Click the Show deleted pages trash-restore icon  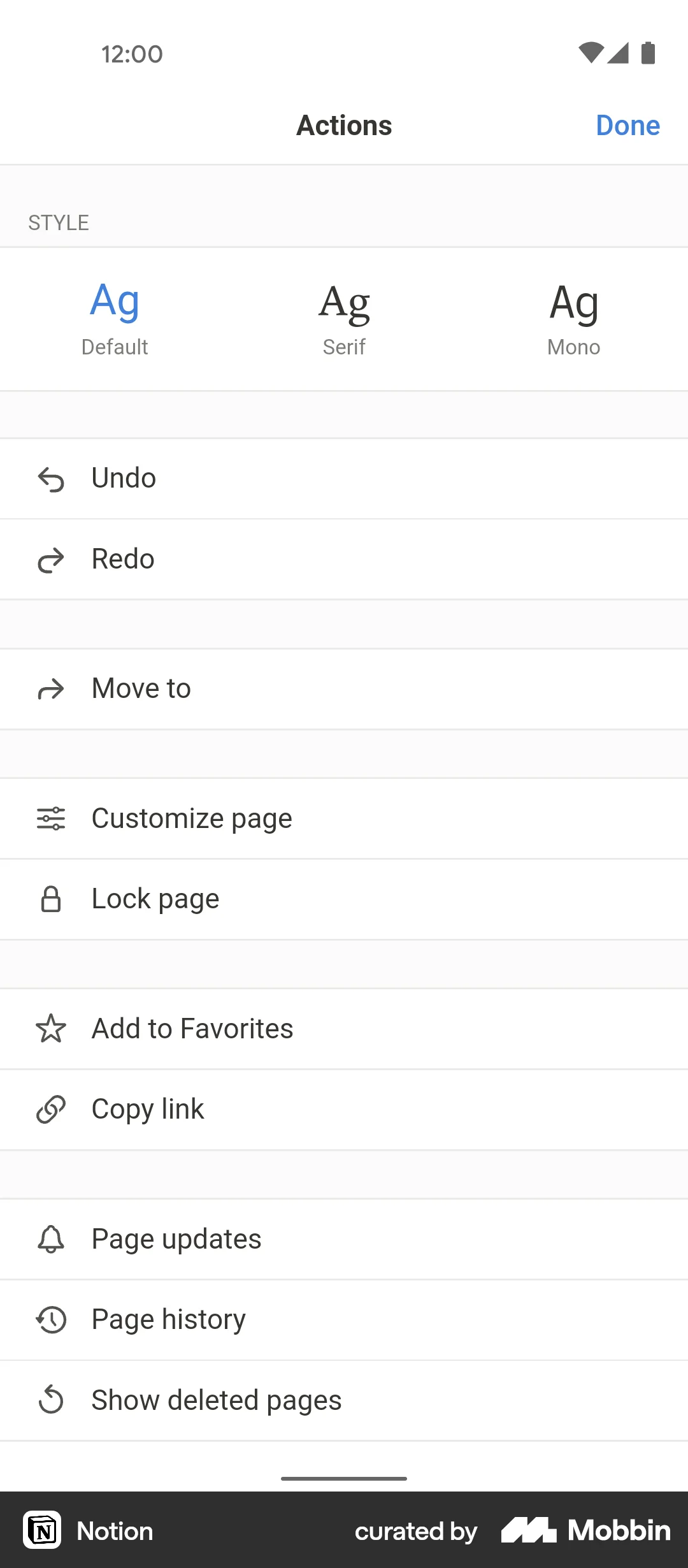[51, 1400]
